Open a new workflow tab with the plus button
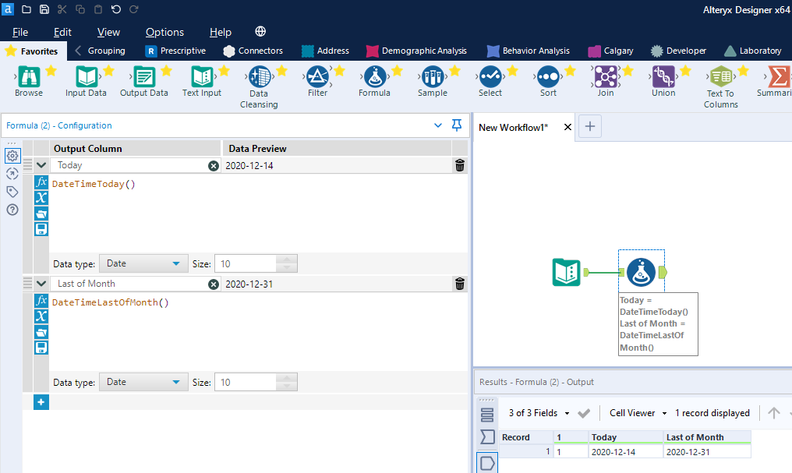The image size is (792, 473). pos(590,126)
